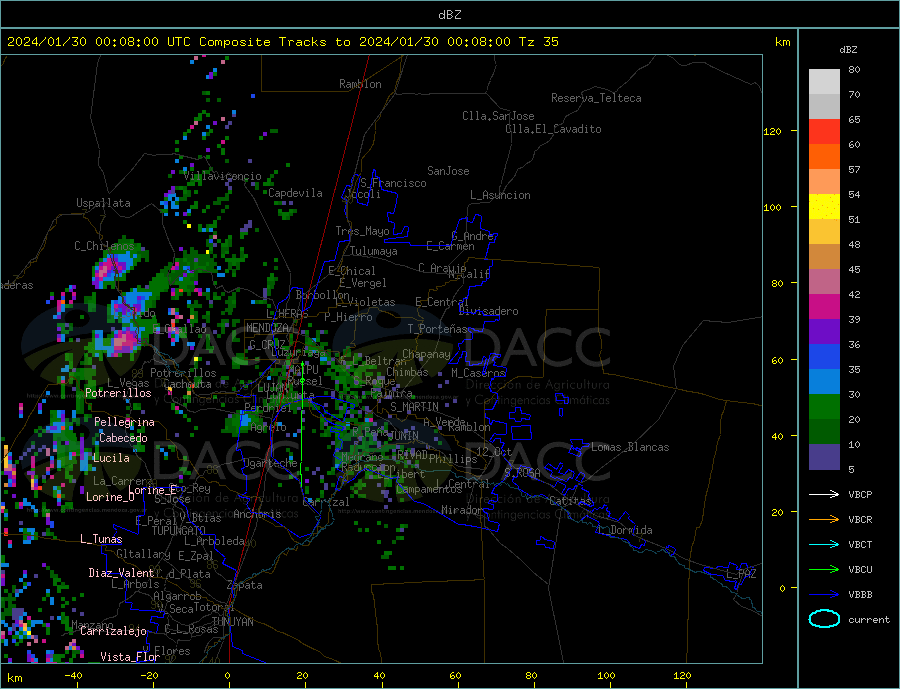Click the L_Asuncion map label
Image resolution: width=900 pixels, height=689 pixels.
pos(501,195)
